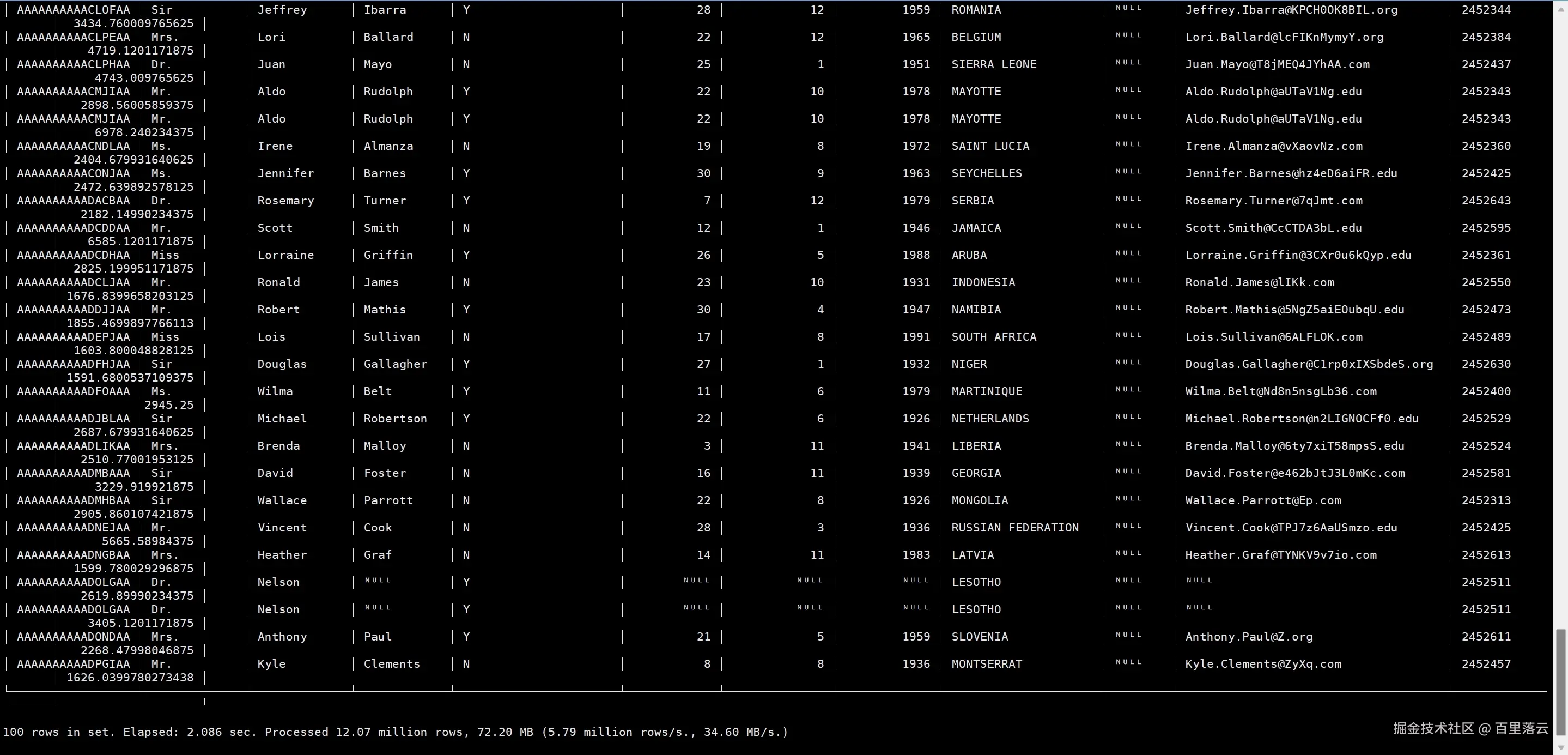This screenshot has height=755, width=1568.
Task: Click the country SIERRA LEONE
Action: 993,64
